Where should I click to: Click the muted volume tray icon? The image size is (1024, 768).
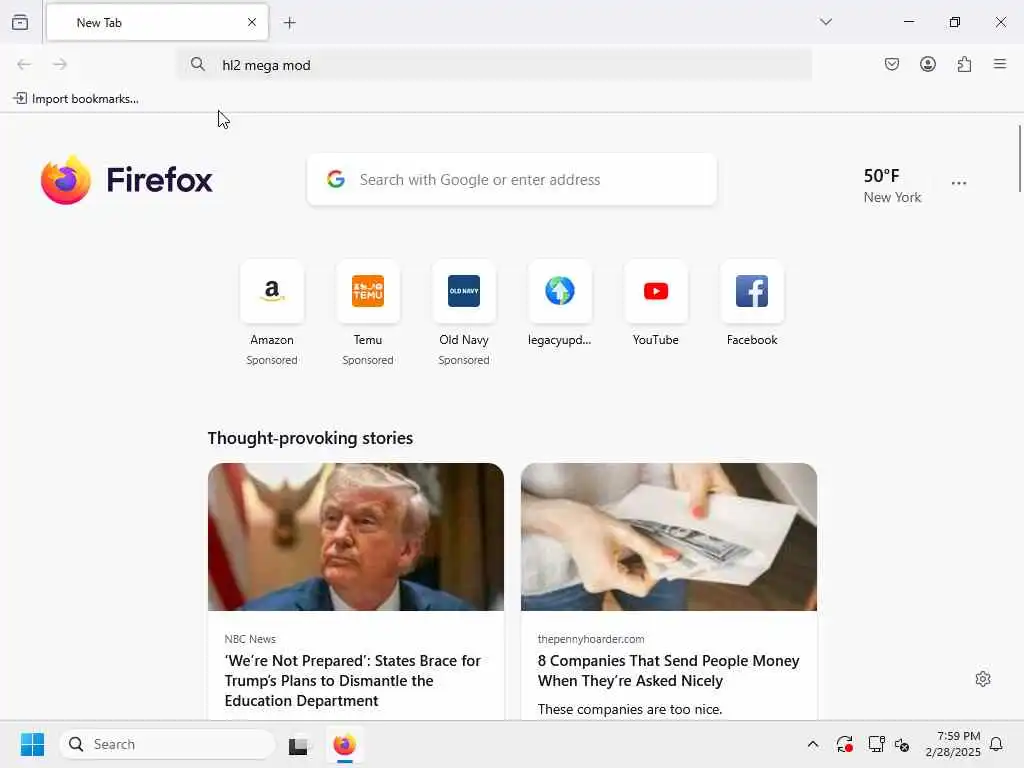point(903,744)
